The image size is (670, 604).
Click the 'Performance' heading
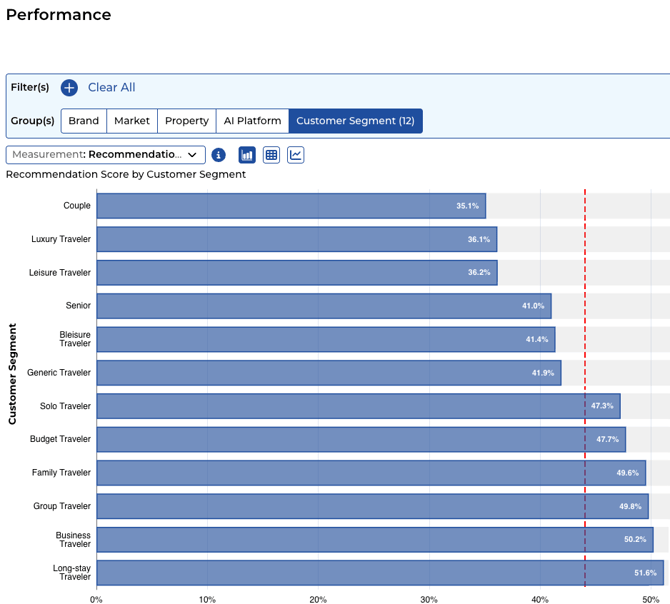click(59, 15)
